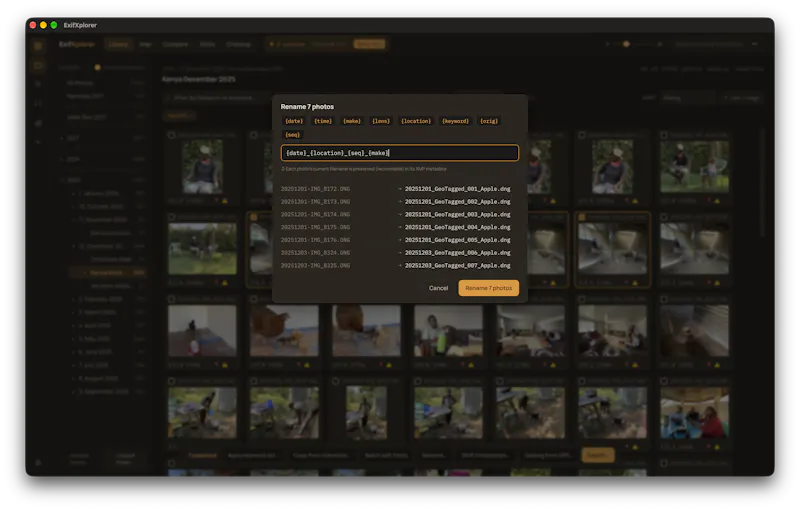The width and height of the screenshot is (800, 510).
Task: Open the Library tab behind the dialog
Action: (118, 44)
